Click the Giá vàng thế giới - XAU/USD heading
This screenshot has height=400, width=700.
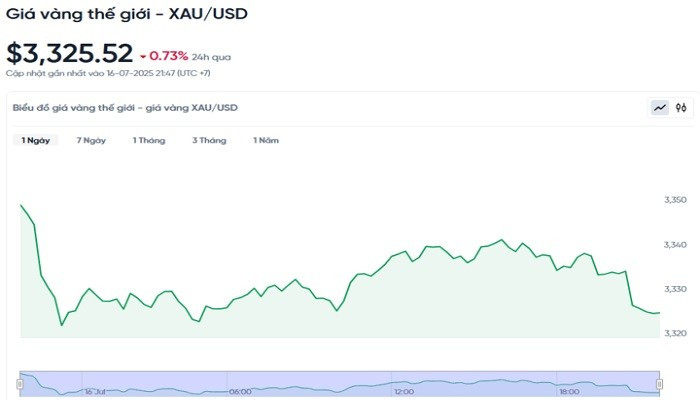[126, 15]
